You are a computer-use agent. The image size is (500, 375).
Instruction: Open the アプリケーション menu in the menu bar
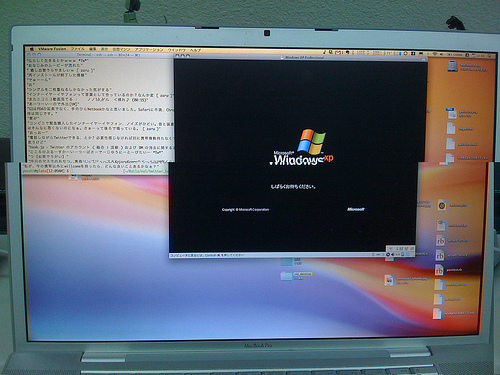point(149,50)
